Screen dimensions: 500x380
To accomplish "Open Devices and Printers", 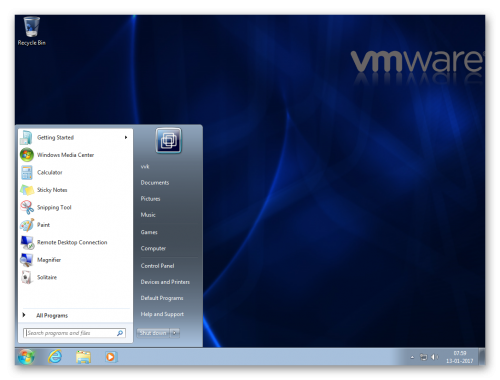I will [x=165, y=282].
